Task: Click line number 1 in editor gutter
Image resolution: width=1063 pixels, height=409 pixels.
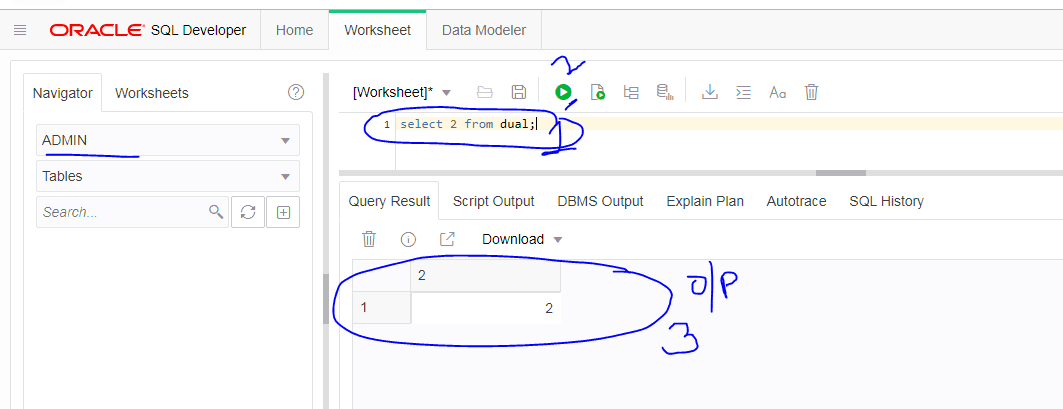Action: click(386, 124)
